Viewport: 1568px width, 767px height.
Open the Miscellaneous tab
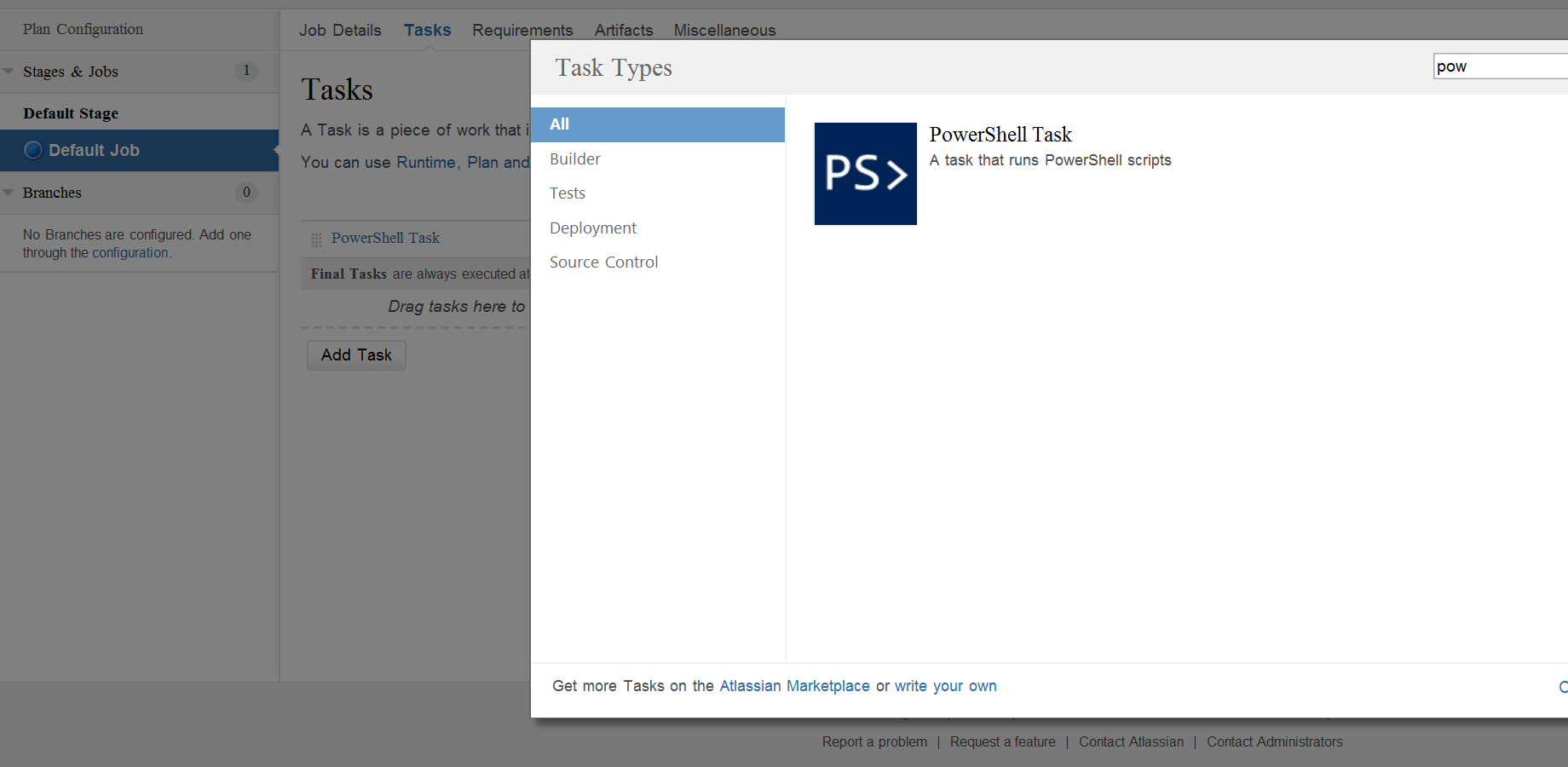(x=724, y=30)
